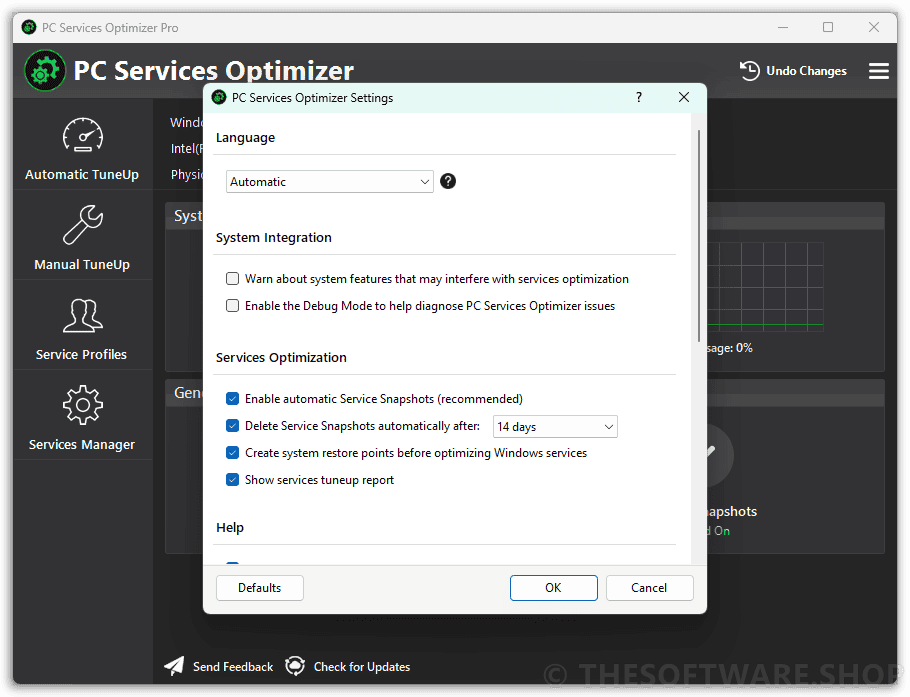Click Undo Changes label
This screenshot has height=697, width=910.
pyautogui.click(x=806, y=71)
